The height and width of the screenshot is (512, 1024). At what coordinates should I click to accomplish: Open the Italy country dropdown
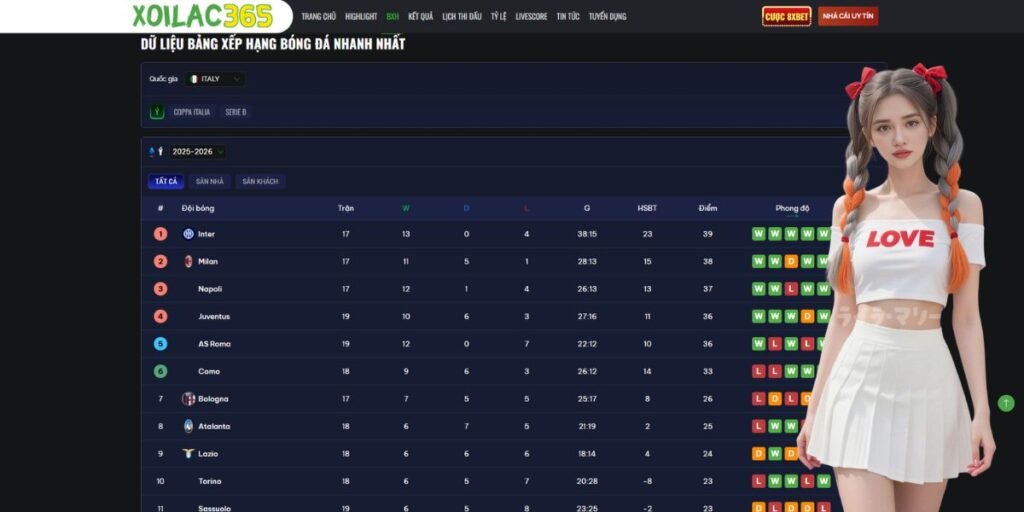(214, 79)
